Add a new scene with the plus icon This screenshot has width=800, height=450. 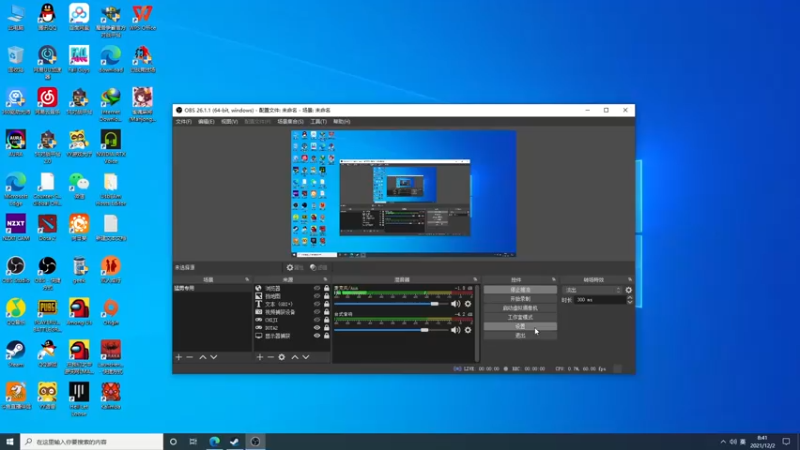tap(179, 357)
